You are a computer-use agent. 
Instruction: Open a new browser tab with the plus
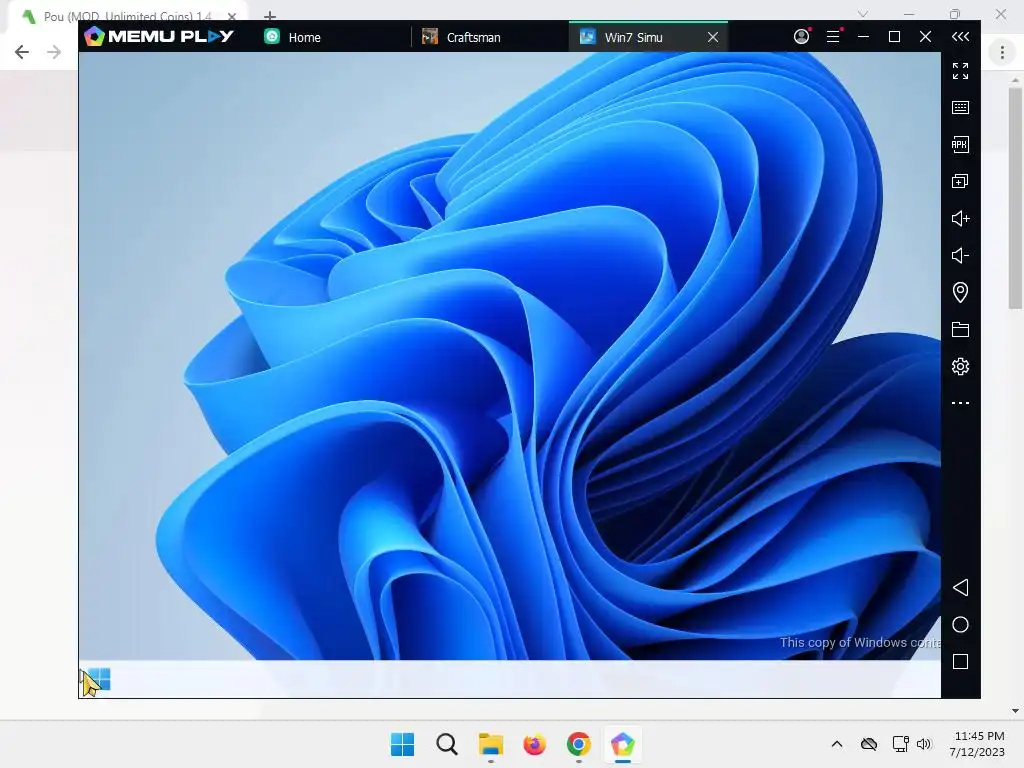click(x=270, y=15)
